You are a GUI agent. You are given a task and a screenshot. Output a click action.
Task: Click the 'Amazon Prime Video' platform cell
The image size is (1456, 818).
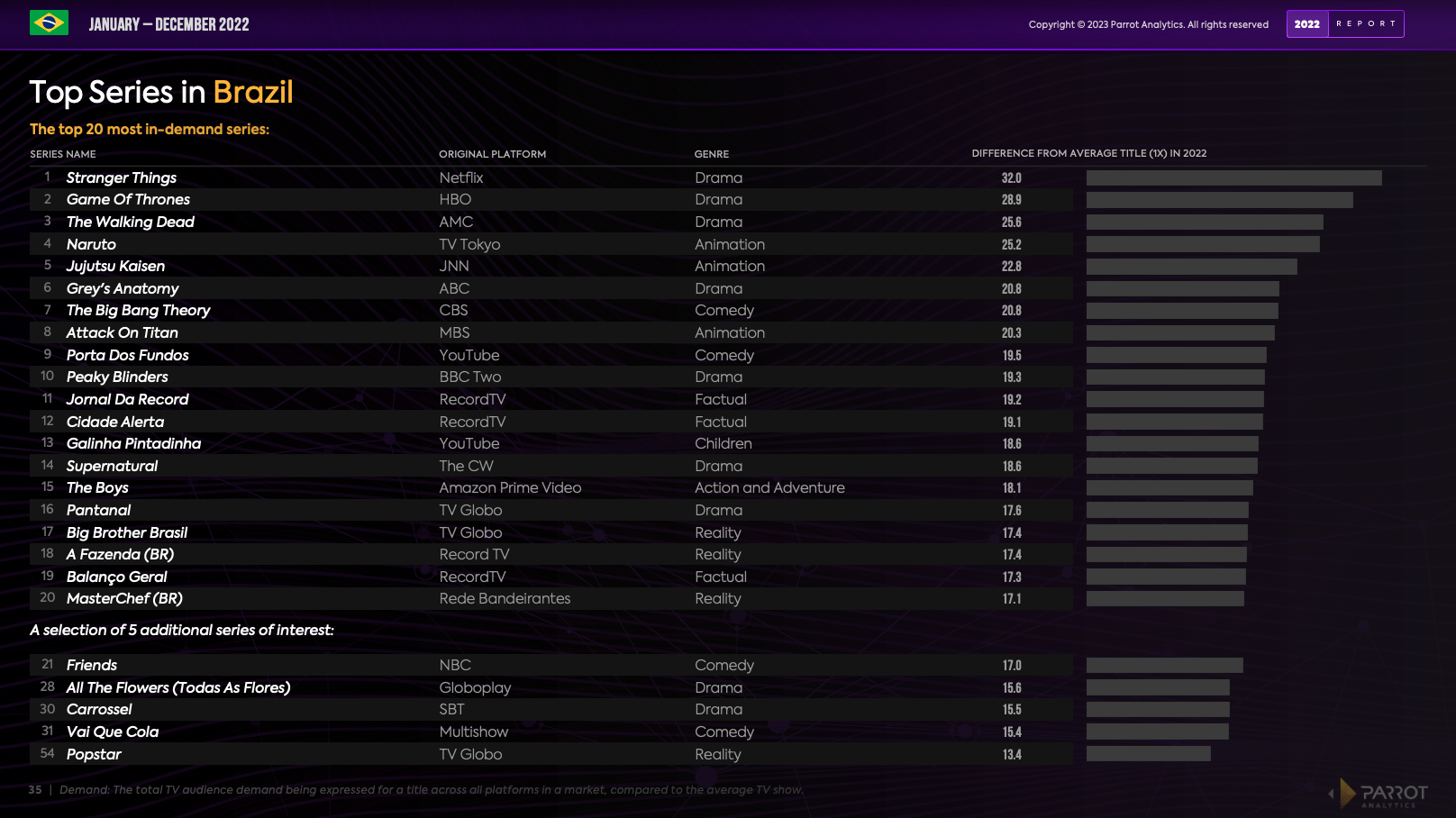[510, 487]
